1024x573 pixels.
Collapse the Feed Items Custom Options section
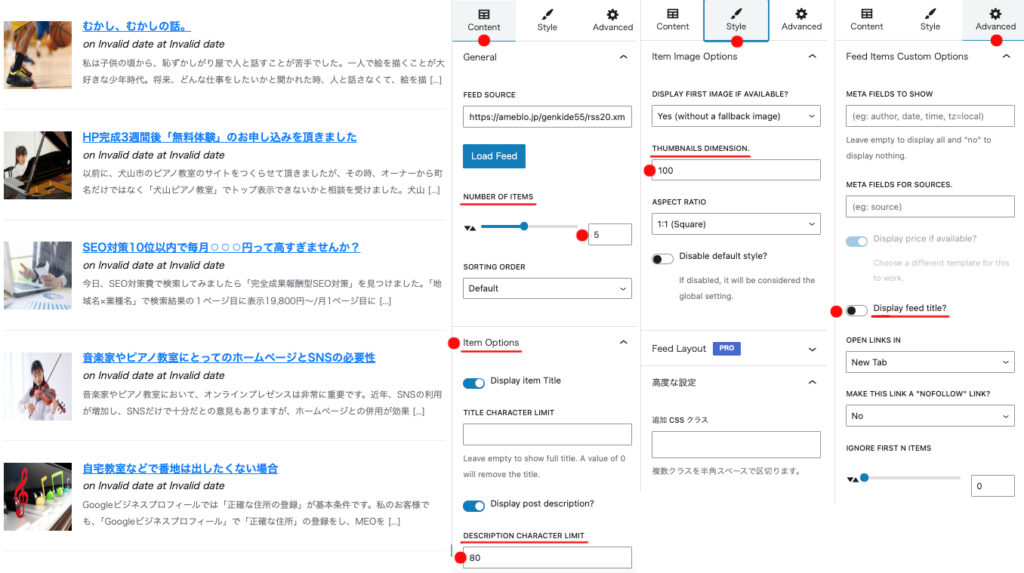[1005, 57]
